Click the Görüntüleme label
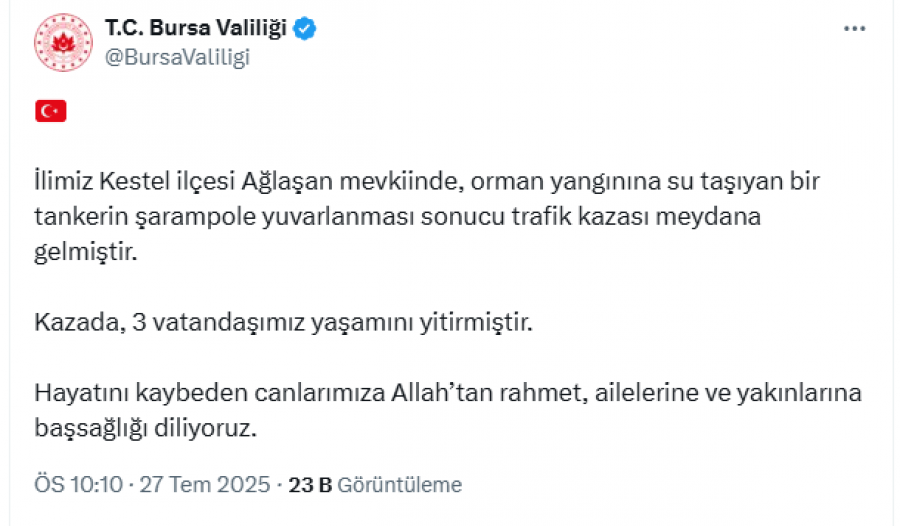900x526 pixels. [399, 485]
